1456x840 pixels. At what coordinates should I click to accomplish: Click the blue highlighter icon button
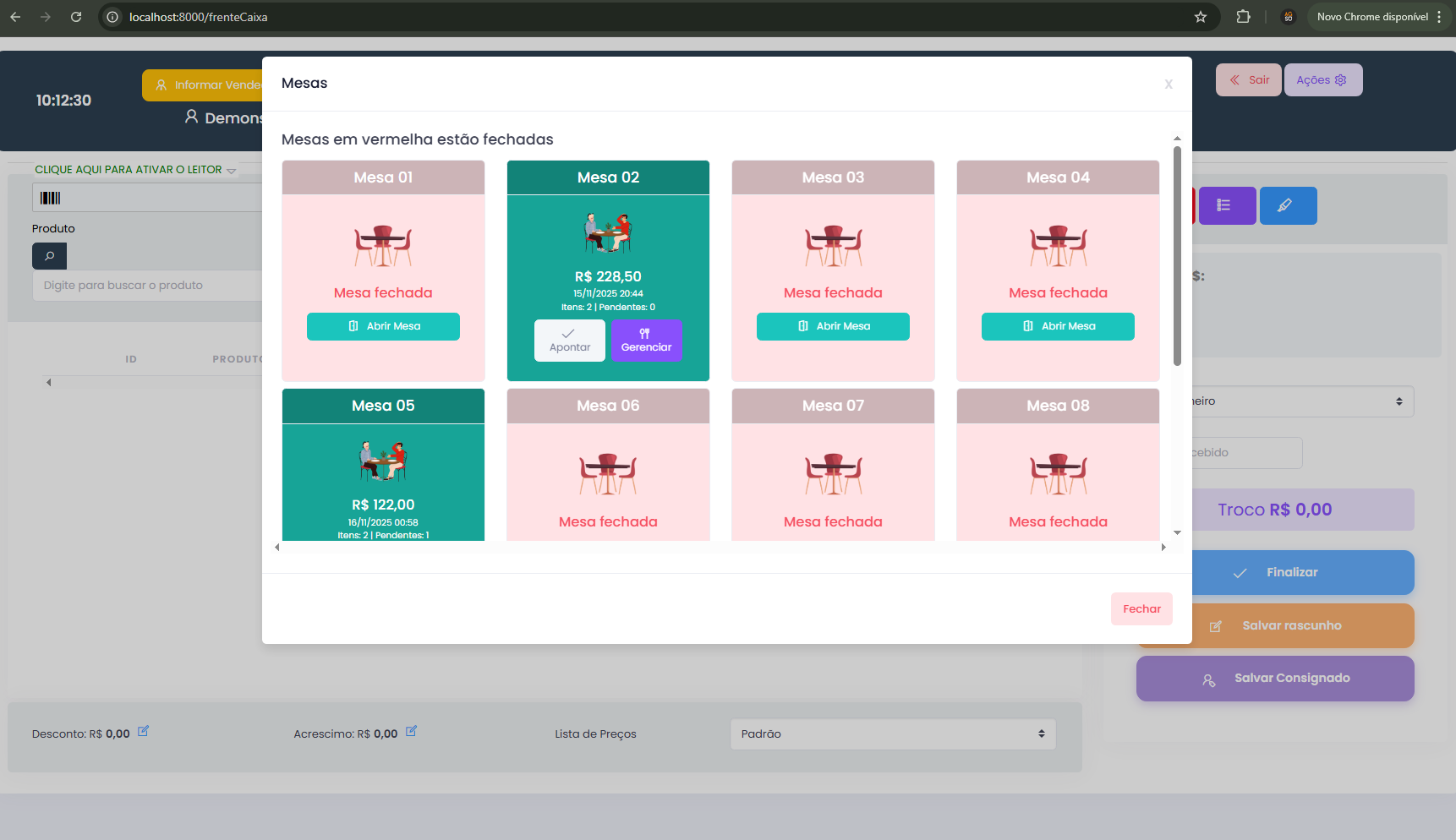(1288, 205)
